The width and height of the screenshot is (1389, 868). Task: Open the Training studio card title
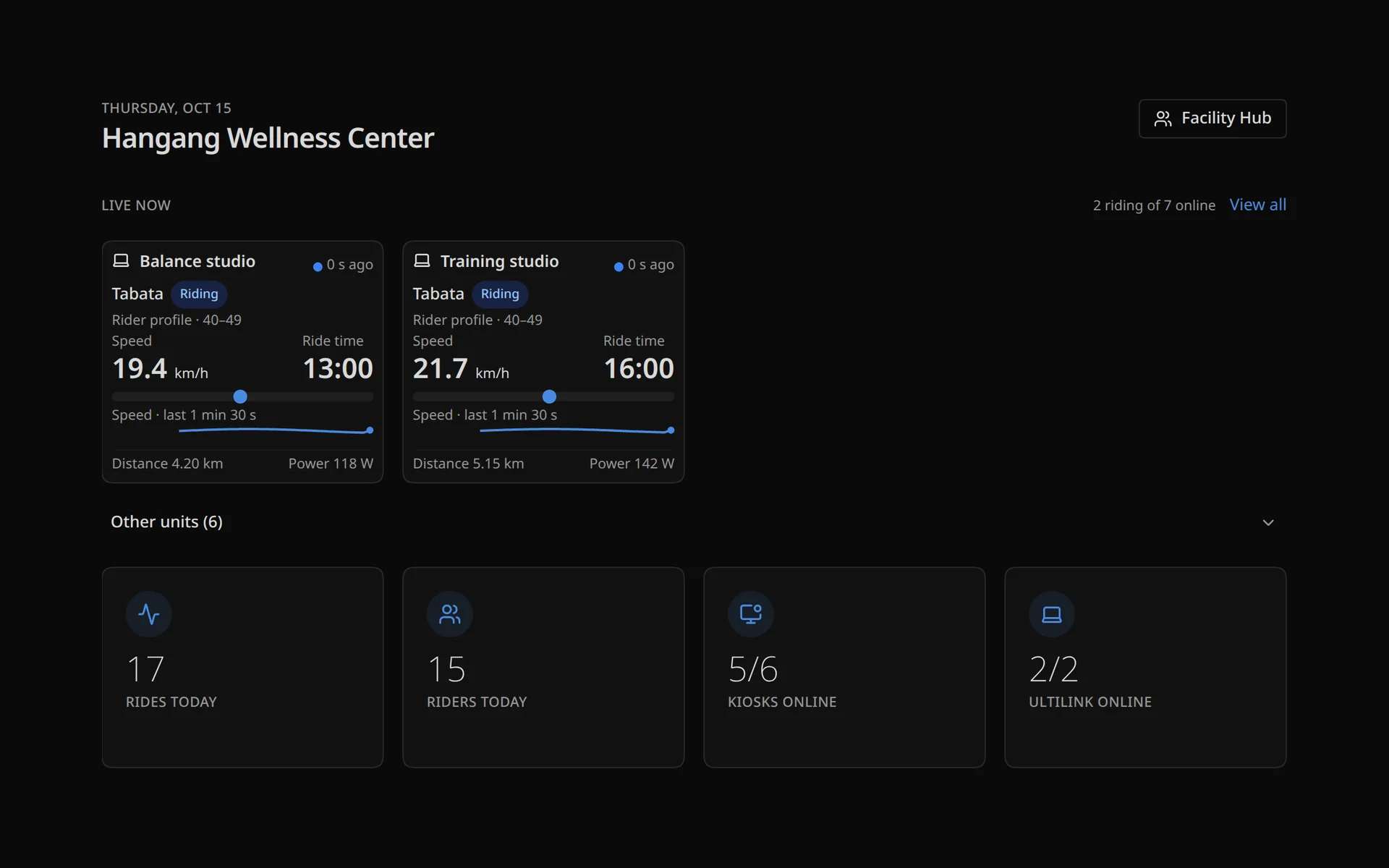pos(499,261)
